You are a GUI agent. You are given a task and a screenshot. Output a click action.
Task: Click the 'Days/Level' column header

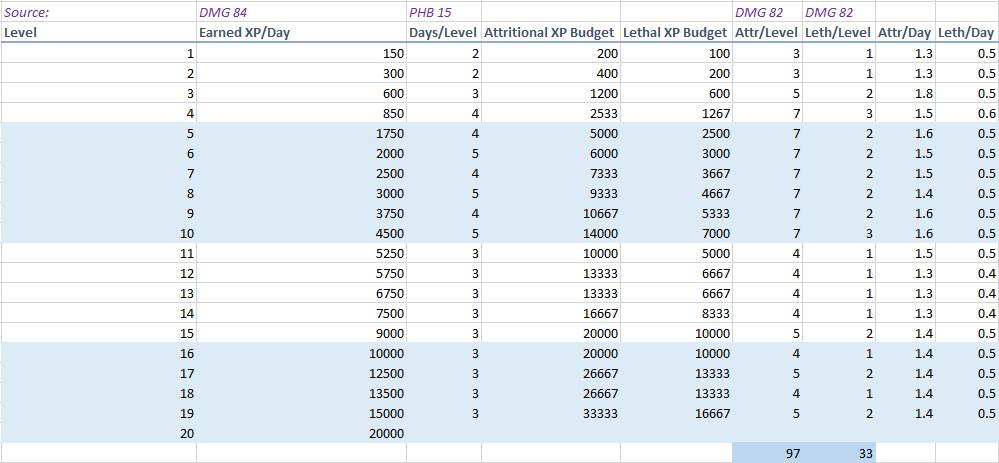point(443,32)
